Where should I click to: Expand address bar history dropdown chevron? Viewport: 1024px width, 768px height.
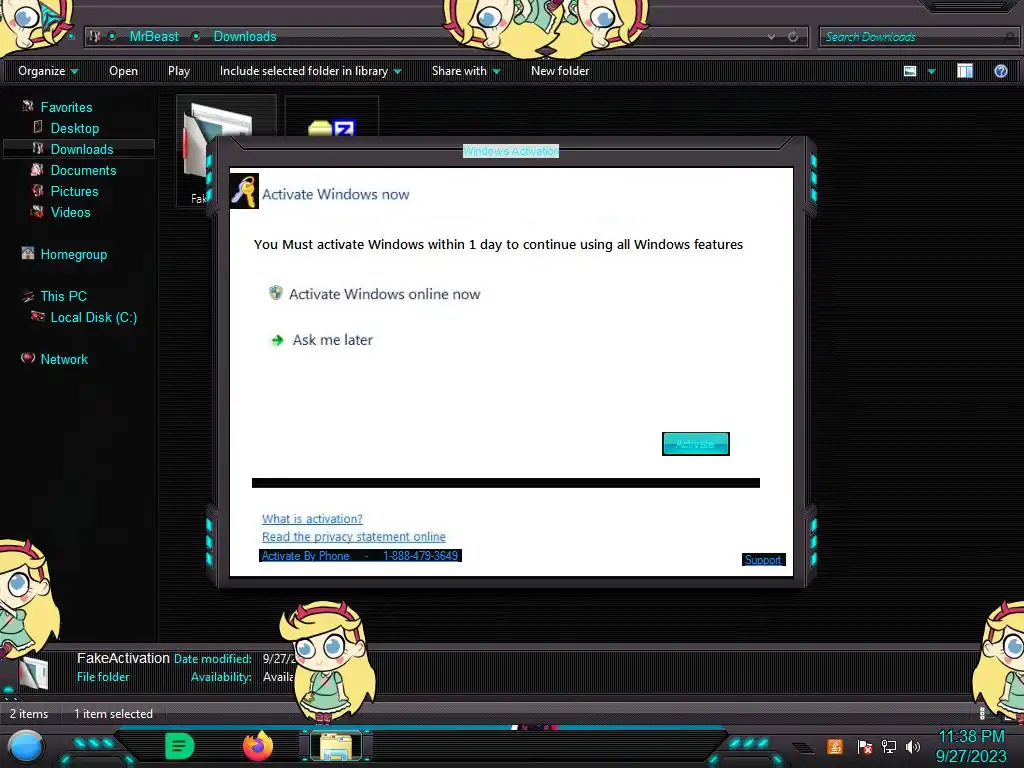771,37
